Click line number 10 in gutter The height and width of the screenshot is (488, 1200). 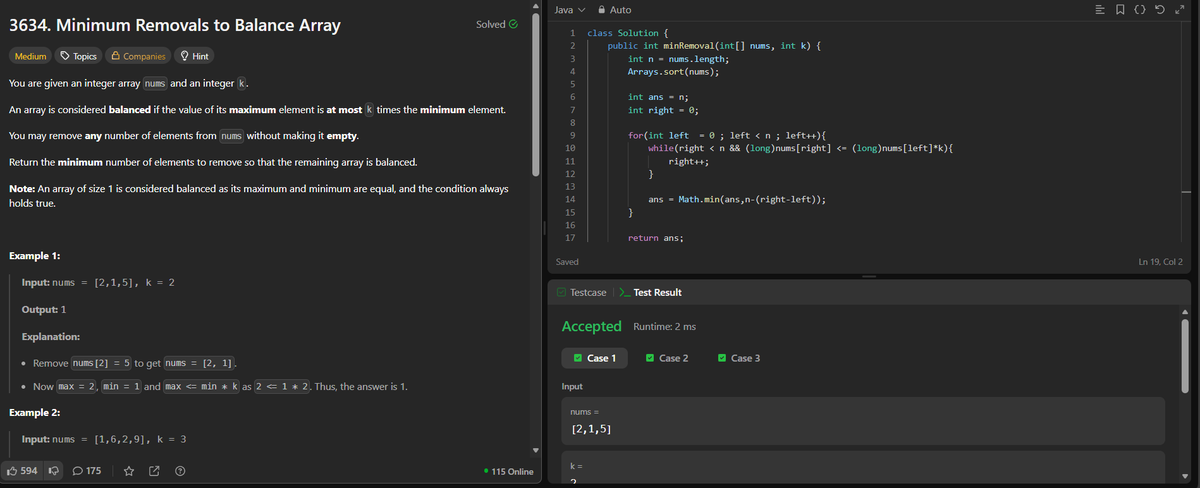(x=570, y=148)
